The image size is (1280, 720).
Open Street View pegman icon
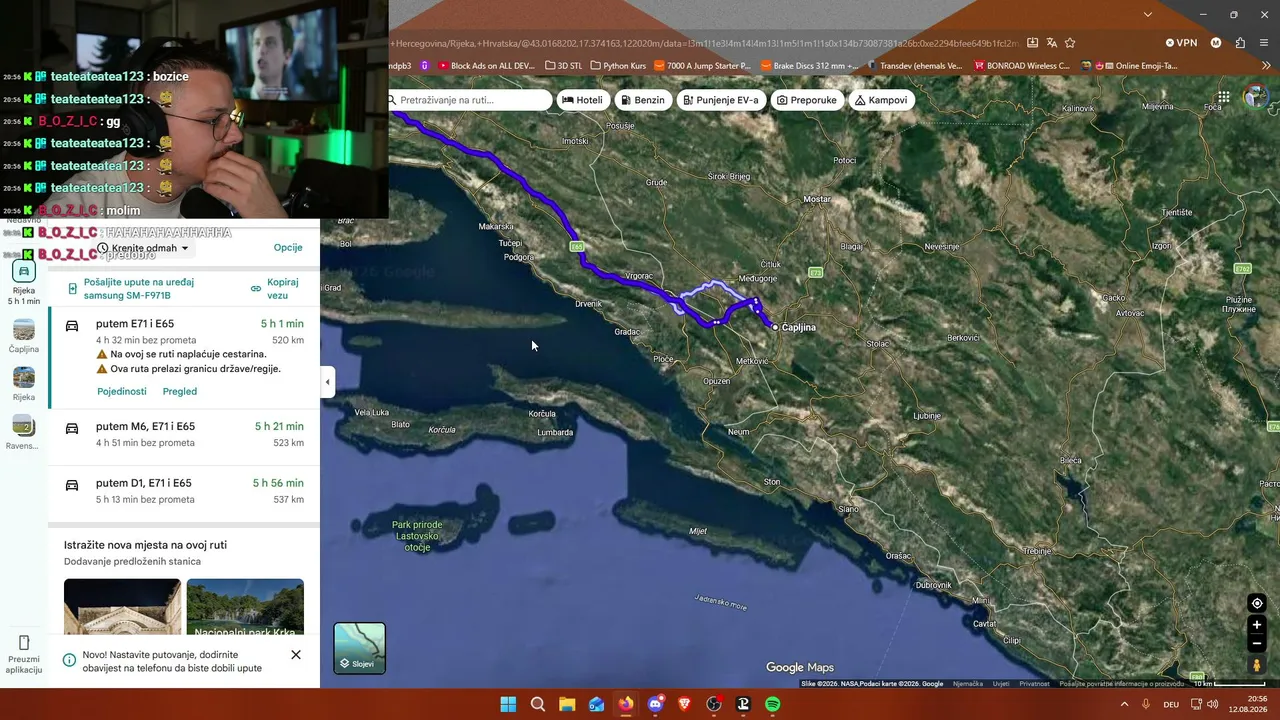coord(1257,665)
